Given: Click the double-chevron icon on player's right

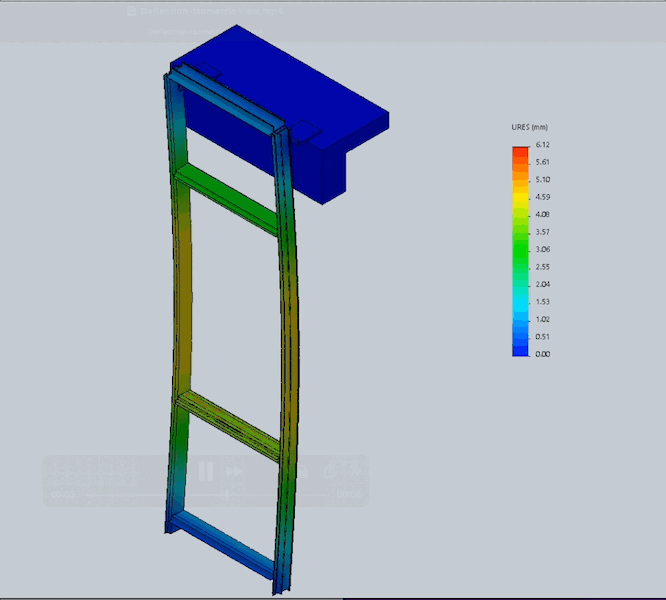Looking at the screenshot, I should [354, 470].
